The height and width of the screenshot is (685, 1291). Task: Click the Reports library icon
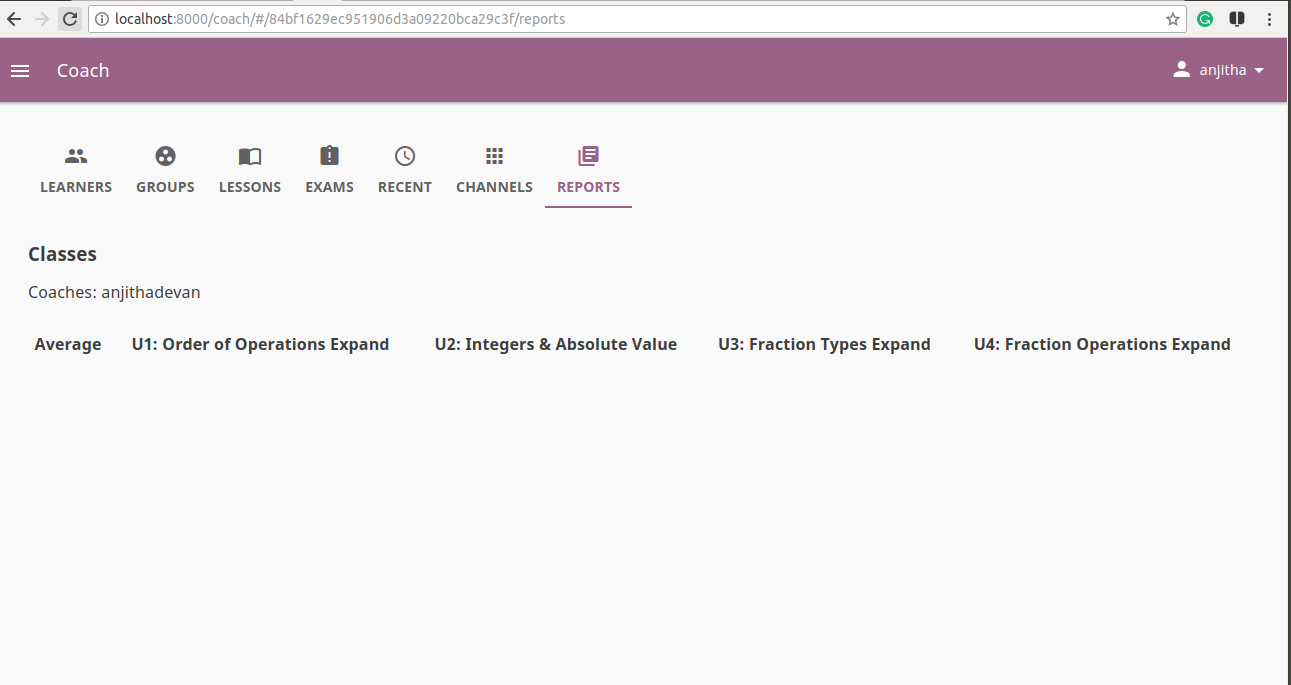[589, 156]
